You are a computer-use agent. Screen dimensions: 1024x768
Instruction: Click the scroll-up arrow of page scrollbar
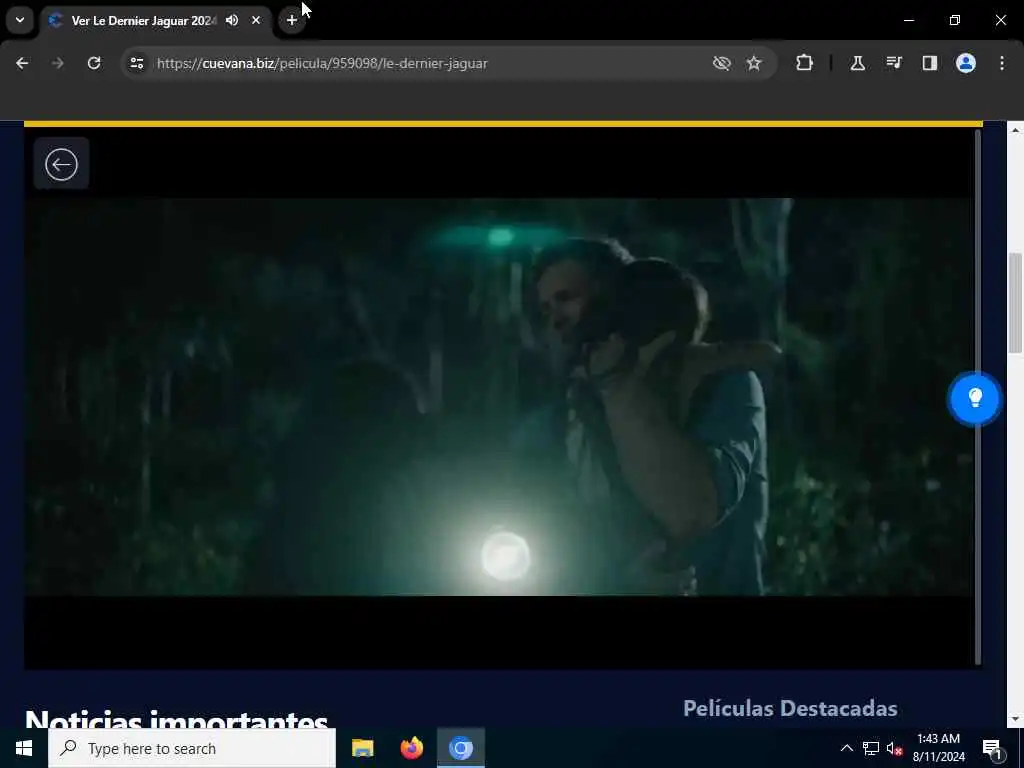click(x=1015, y=130)
